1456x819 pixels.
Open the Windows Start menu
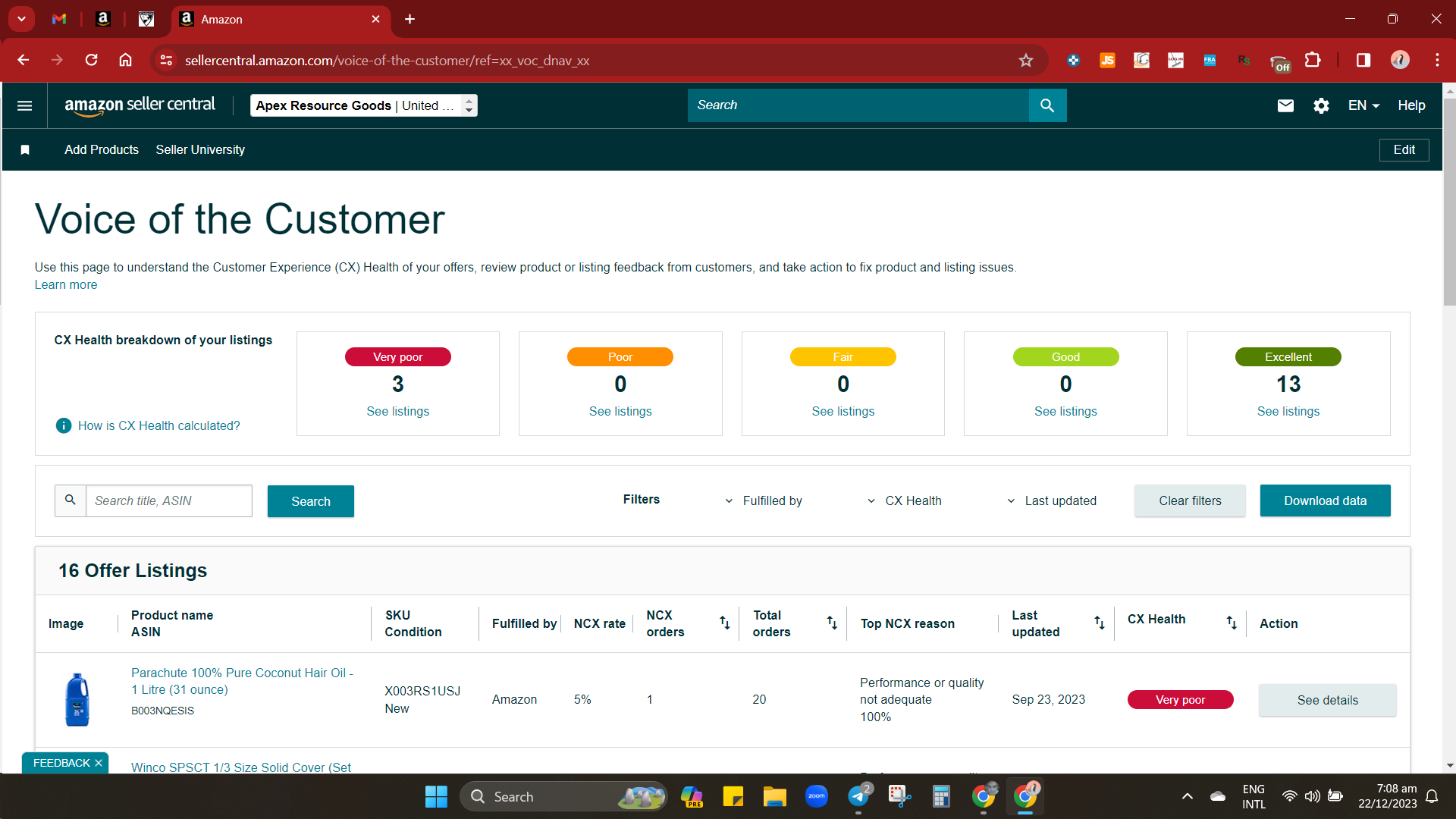pyautogui.click(x=436, y=797)
